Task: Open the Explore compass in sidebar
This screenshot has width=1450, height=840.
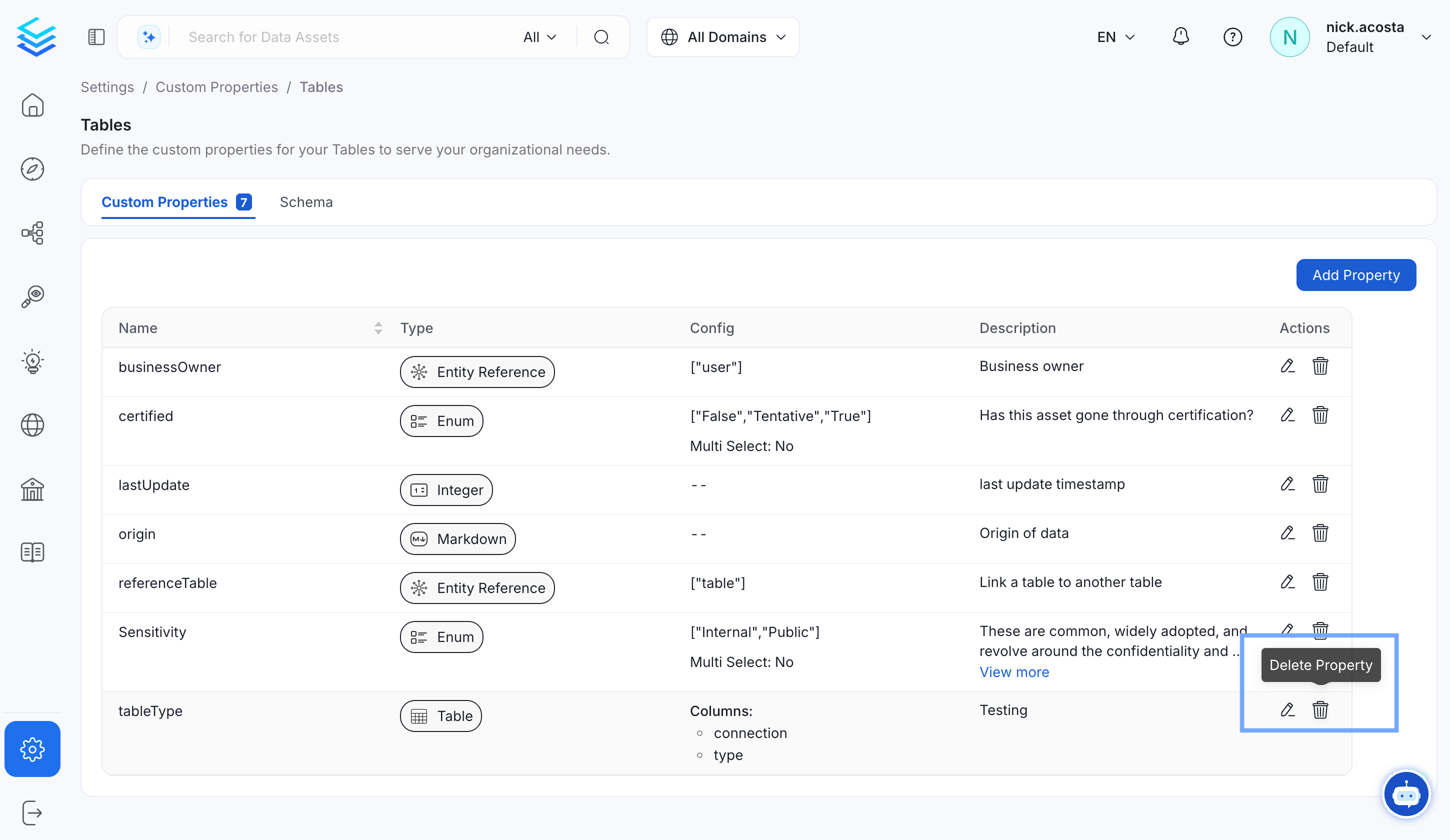Action: (x=32, y=168)
